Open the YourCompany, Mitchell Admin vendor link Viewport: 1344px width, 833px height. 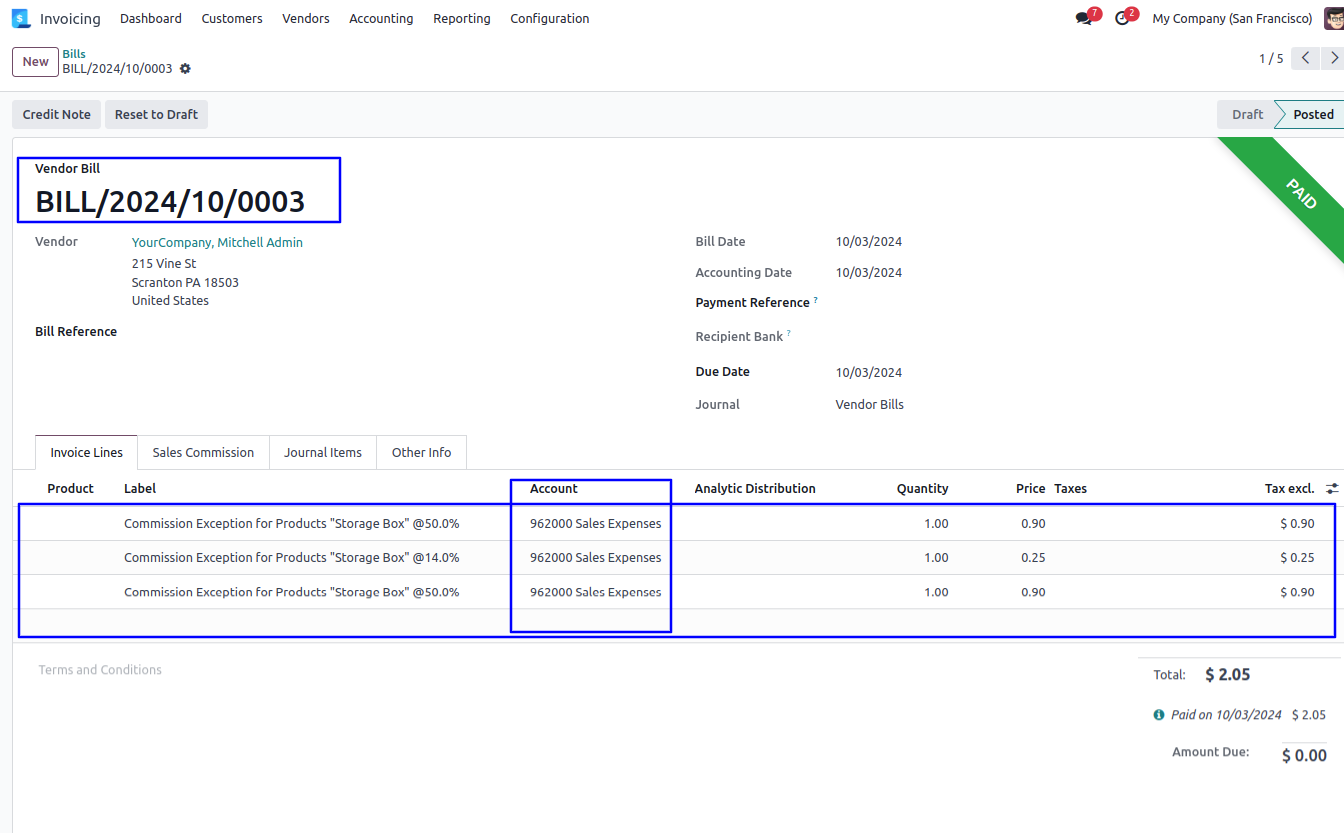(217, 243)
